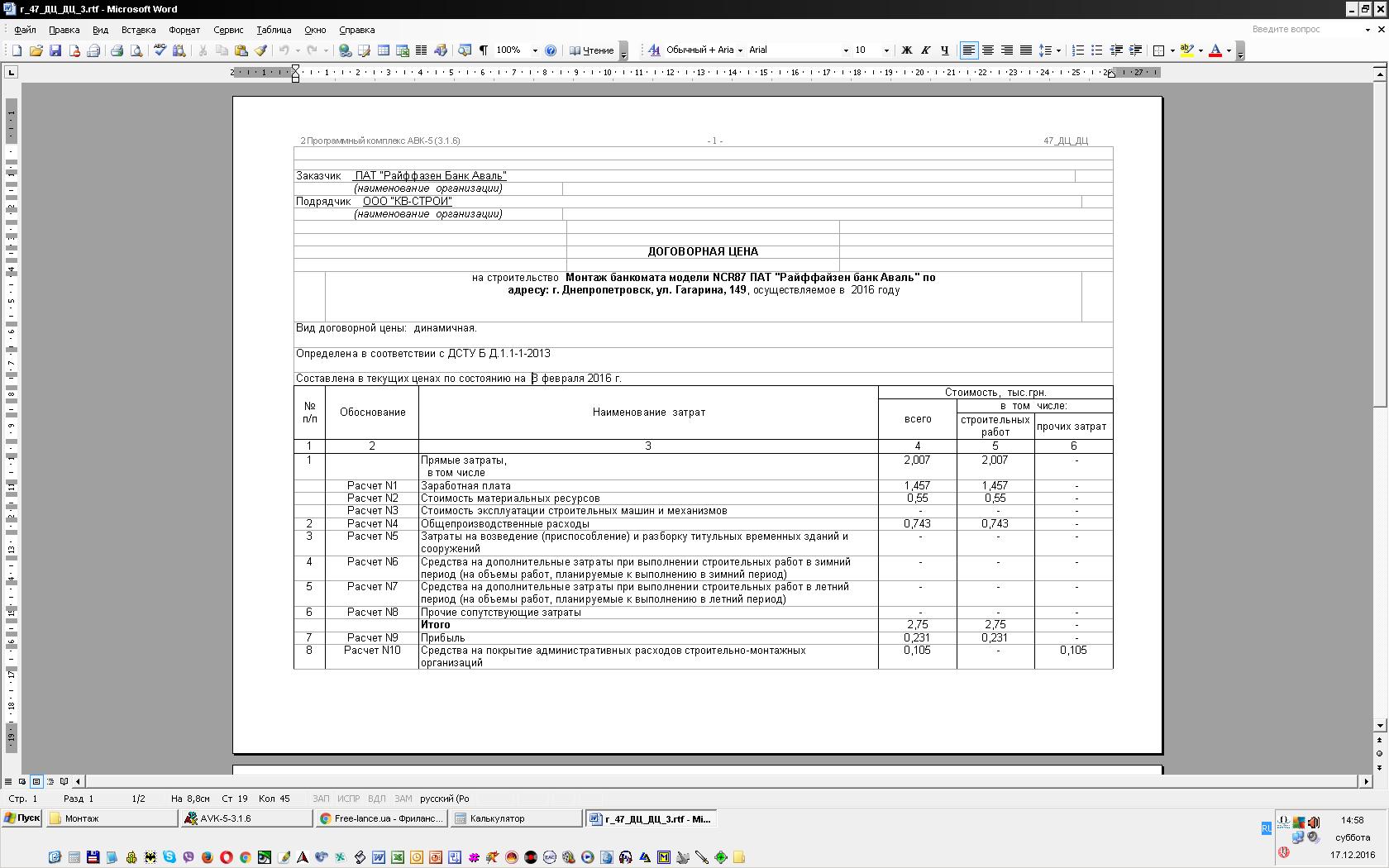The width and height of the screenshot is (1389, 868).
Task: Open the Пуск start menu
Action: tap(22, 818)
